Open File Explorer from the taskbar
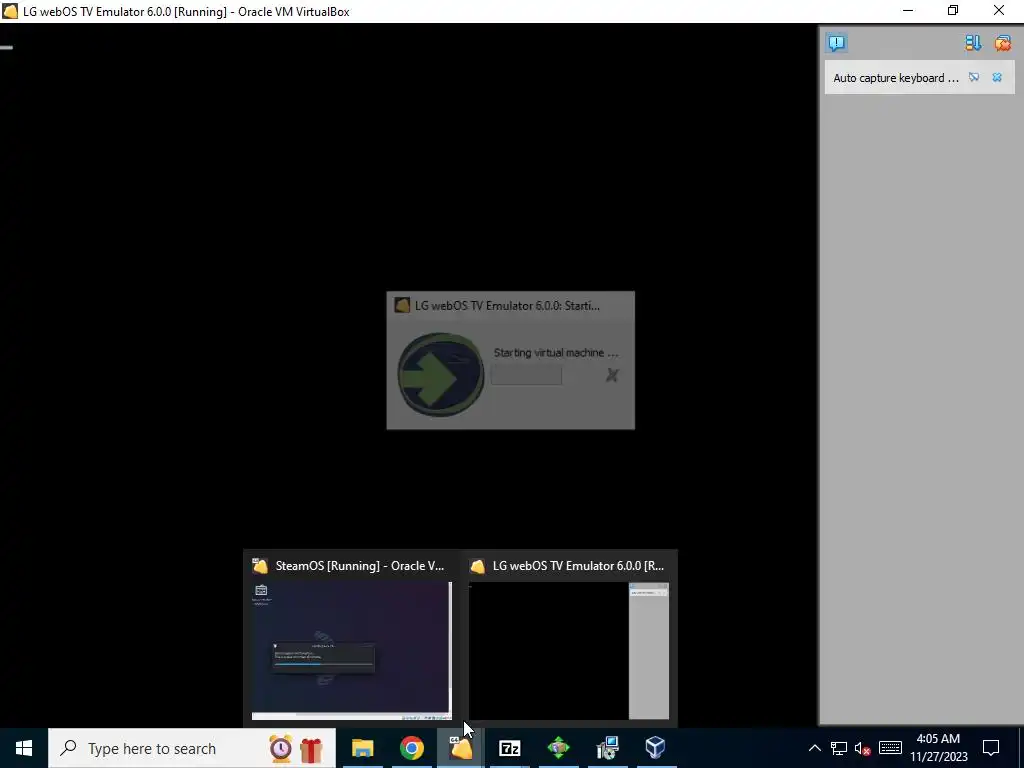 click(x=362, y=748)
